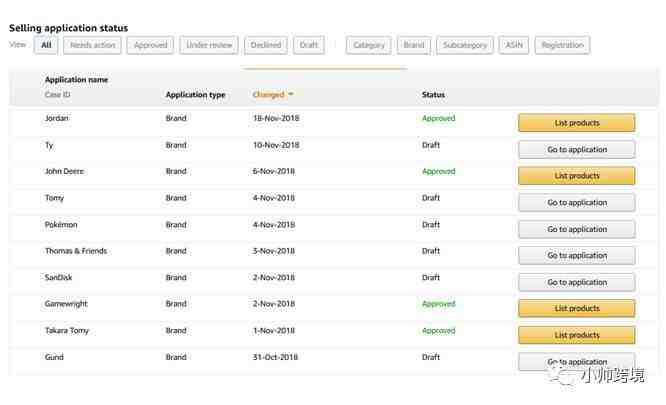666x405 pixels.
Task: Click the SanDisk application name
Action: point(59,278)
